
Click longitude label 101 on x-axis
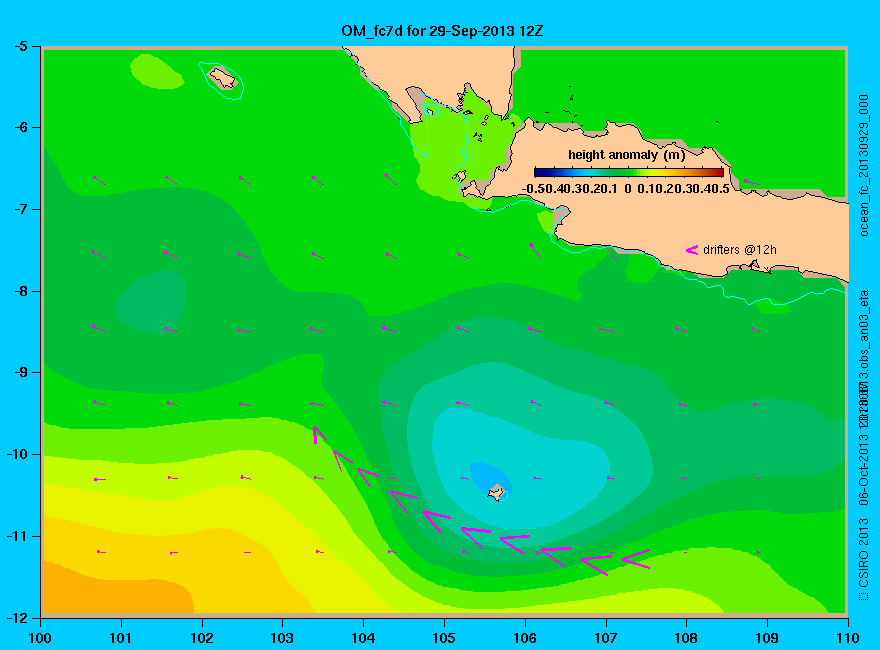(x=121, y=638)
